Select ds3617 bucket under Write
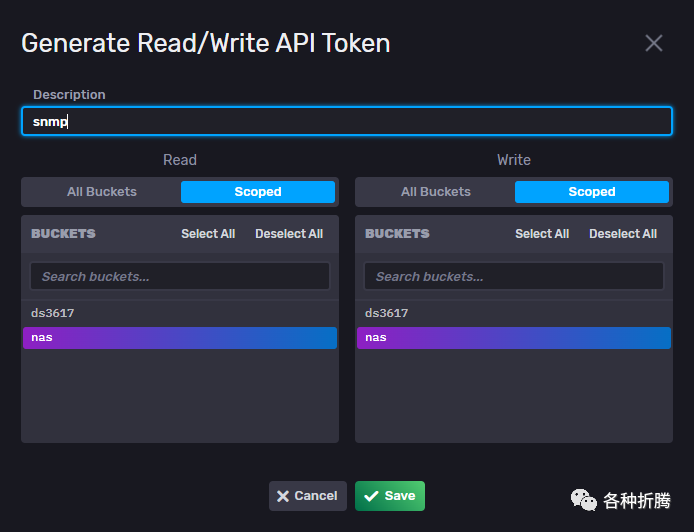Image resolution: width=694 pixels, height=532 pixels. click(387, 313)
